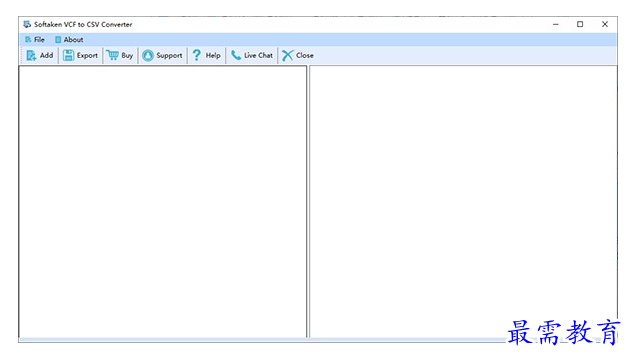
Task: Minimize the Softaken converter window
Action: [556, 24]
